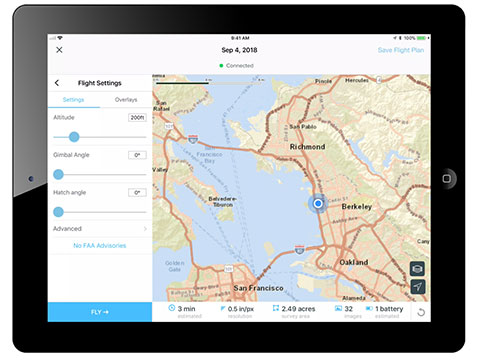Image resolution: width=480 pixels, height=360 pixels.
Task: Click the Gimbal Angle slider handle
Action: (58, 174)
